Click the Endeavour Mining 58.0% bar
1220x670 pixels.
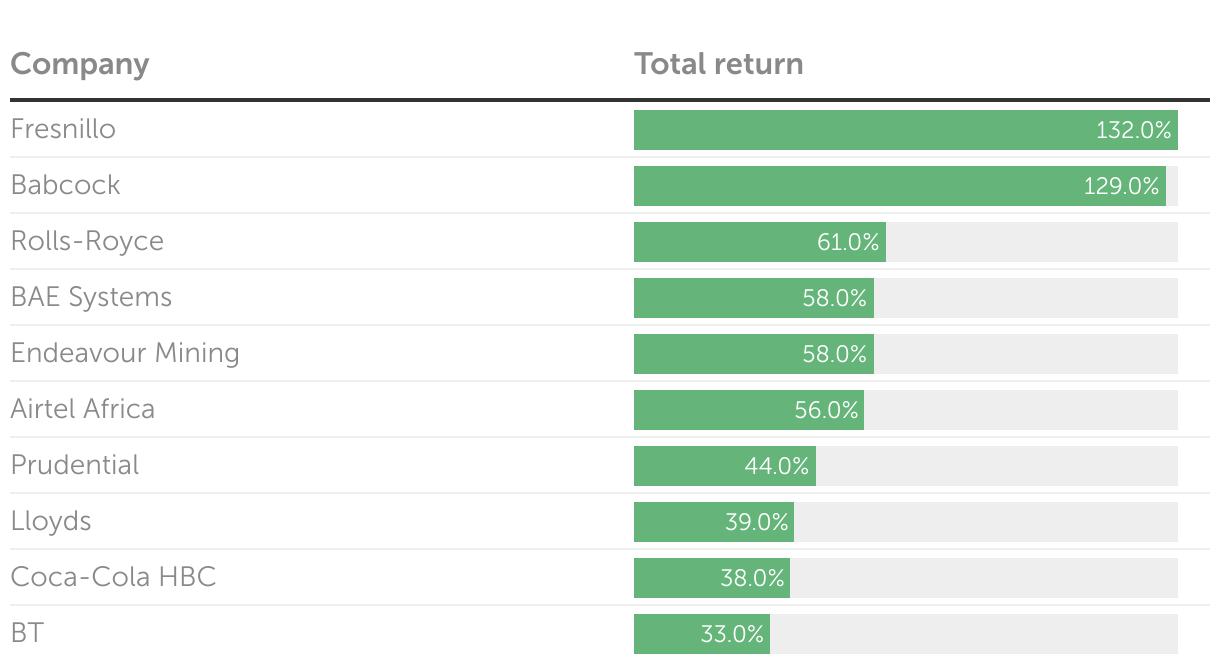[753, 354]
